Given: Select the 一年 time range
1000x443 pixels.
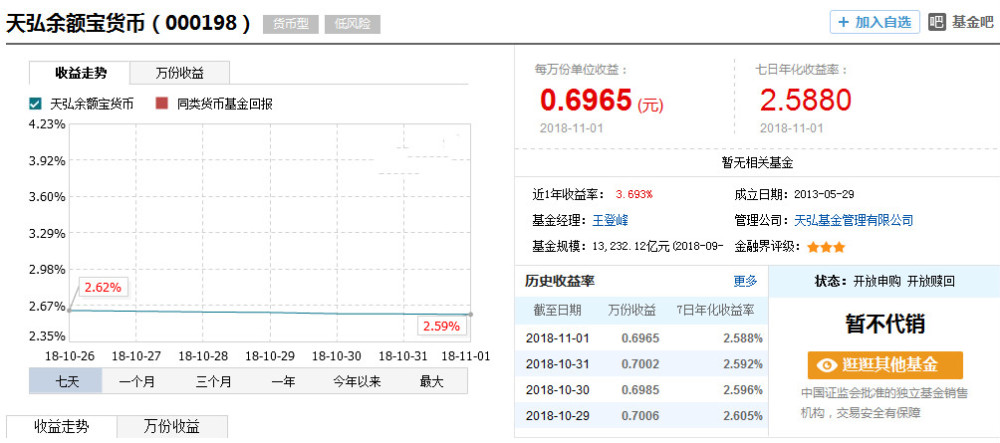Looking at the screenshot, I should pyautogui.click(x=283, y=382).
